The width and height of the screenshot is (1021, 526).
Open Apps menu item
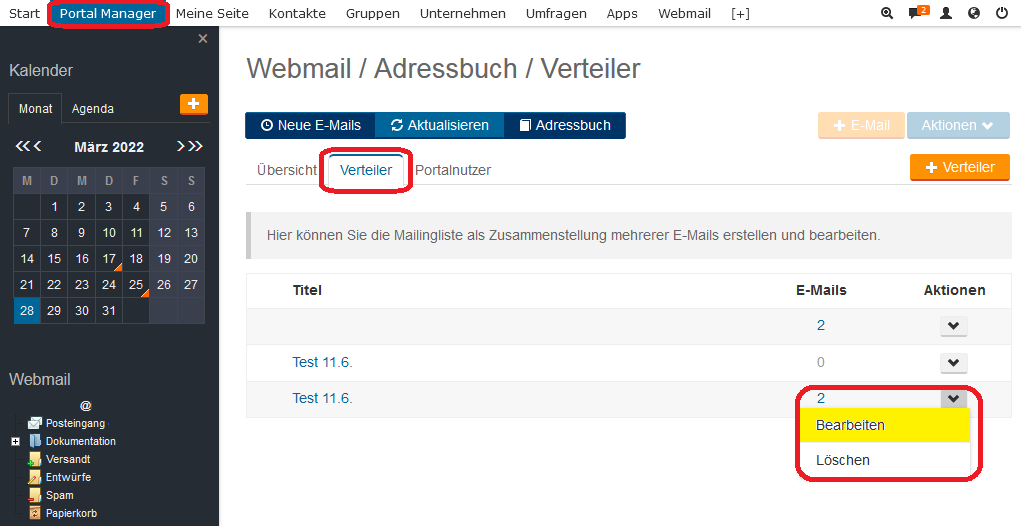point(622,14)
